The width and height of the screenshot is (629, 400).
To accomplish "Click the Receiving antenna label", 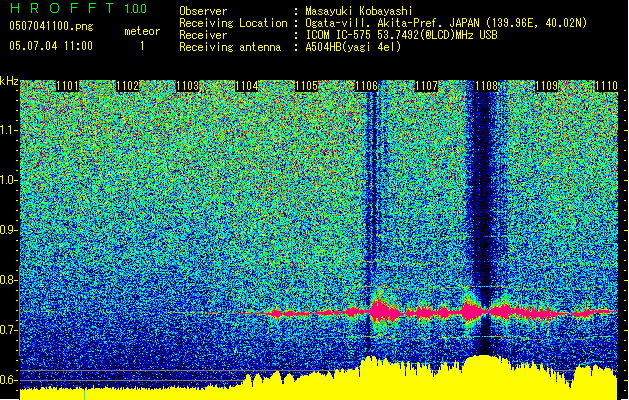I will tap(230, 47).
